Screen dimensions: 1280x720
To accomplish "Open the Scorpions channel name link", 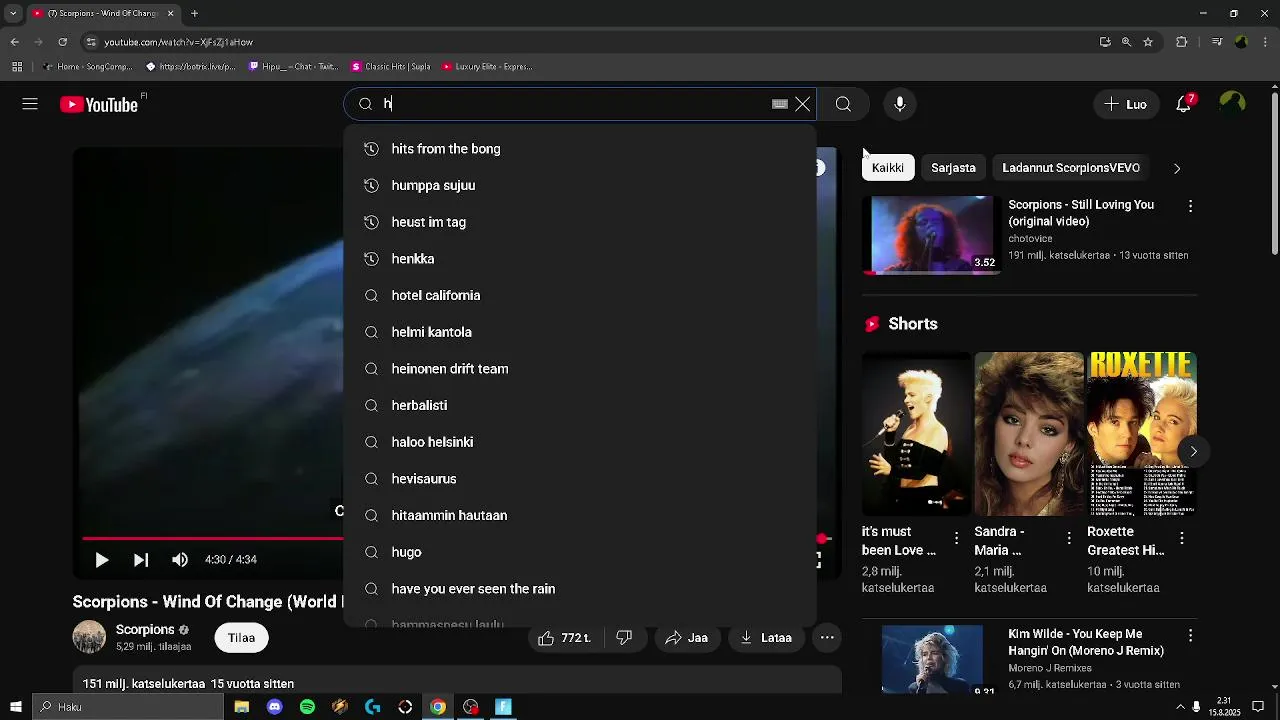I will click(x=145, y=630).
